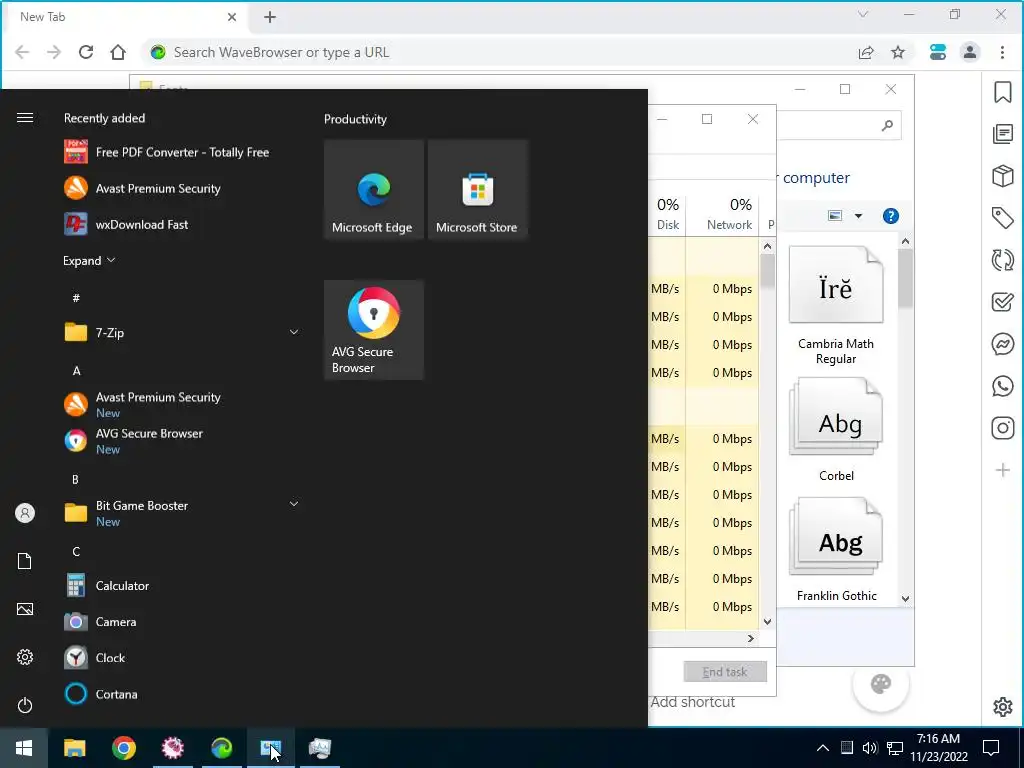Click Add shortcut on new tab page
The width and height of the screenshot is (1024, 768).
[x=692, y=702]
